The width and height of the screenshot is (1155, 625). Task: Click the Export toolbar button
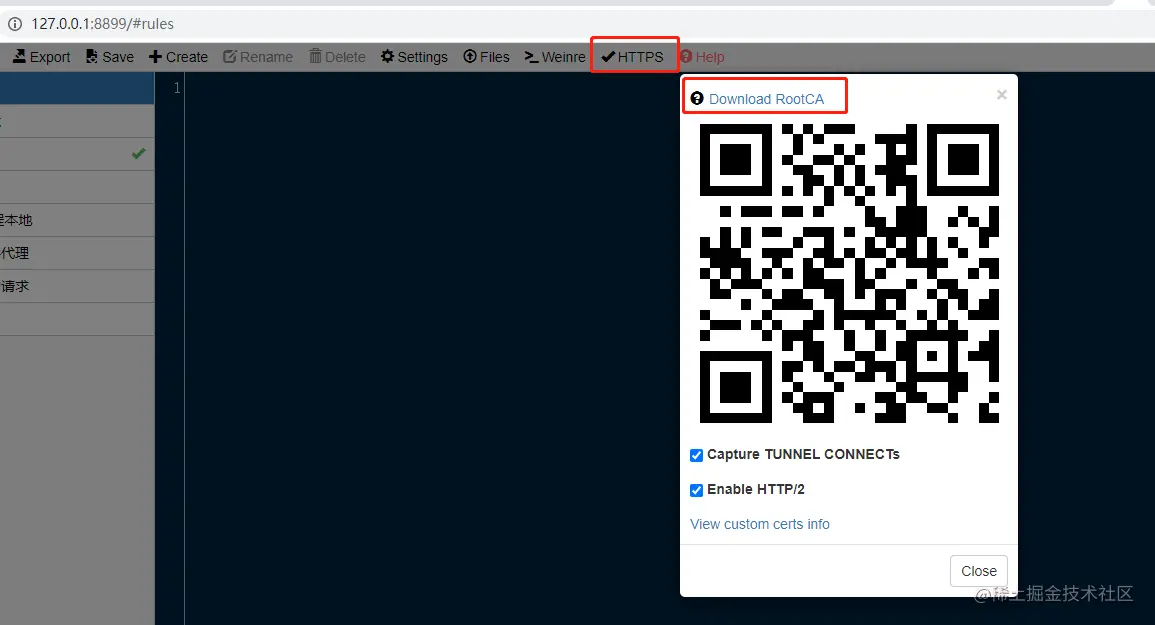pos(42,57)
